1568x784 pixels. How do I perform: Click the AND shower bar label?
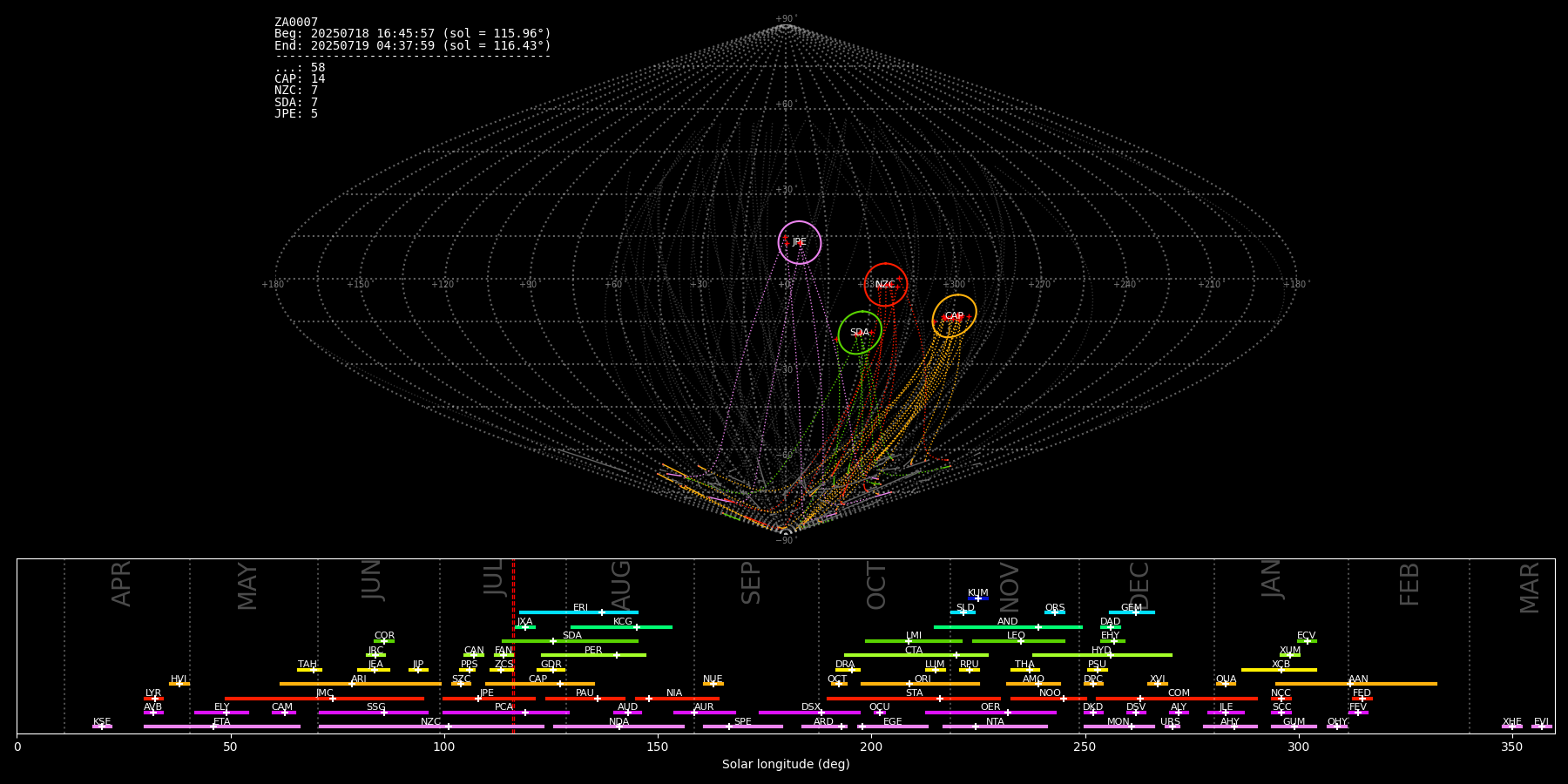coord(1008,622)
